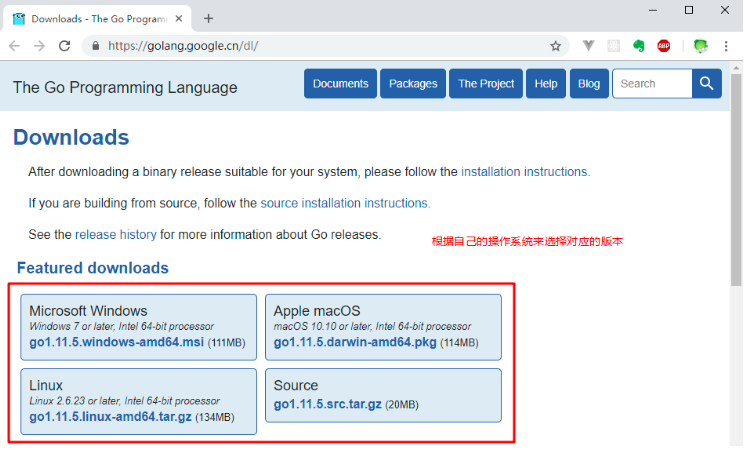The width and height of the screenshot is (745, 461).
Task: Maximize the browser window
Action: 688,10
